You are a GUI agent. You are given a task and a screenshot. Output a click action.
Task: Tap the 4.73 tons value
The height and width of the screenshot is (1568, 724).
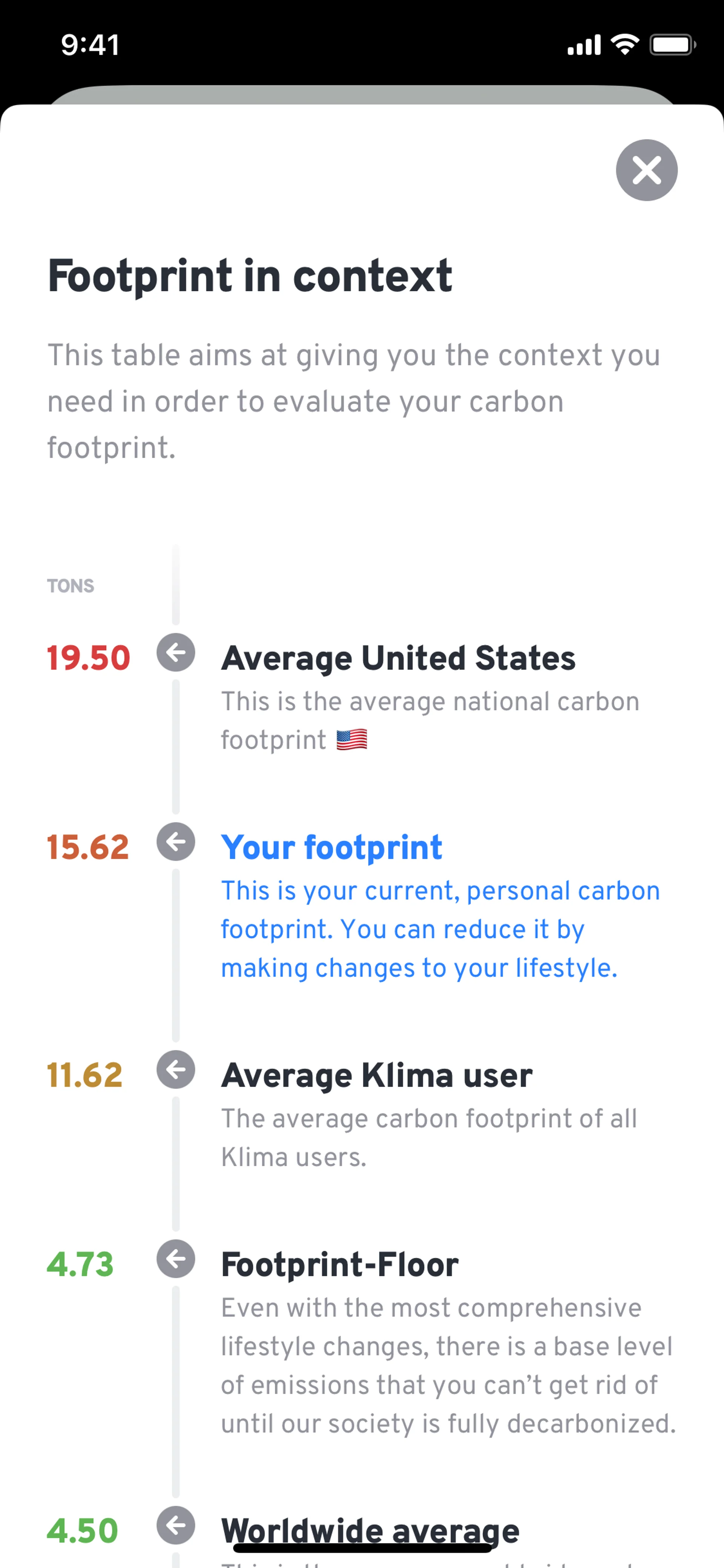(x=80, y=1264)
